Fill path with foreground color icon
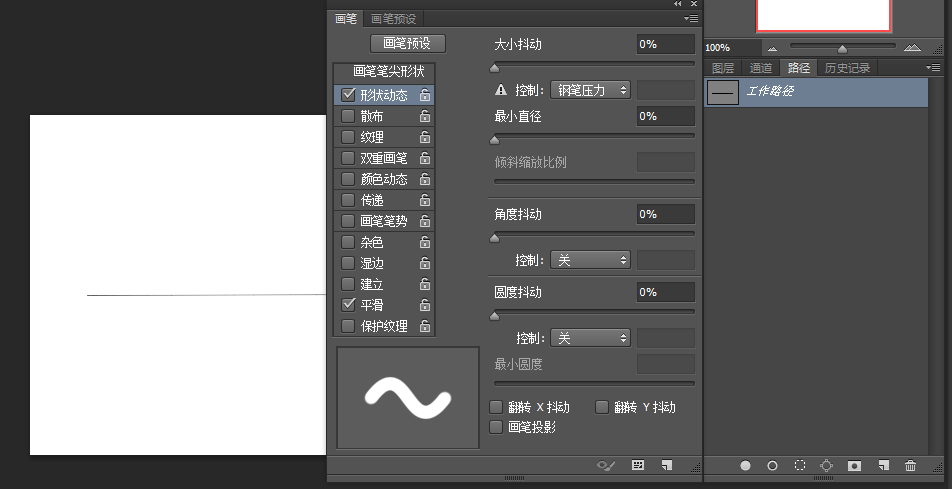This screenshot has width=952, height=489. [745, 465]
